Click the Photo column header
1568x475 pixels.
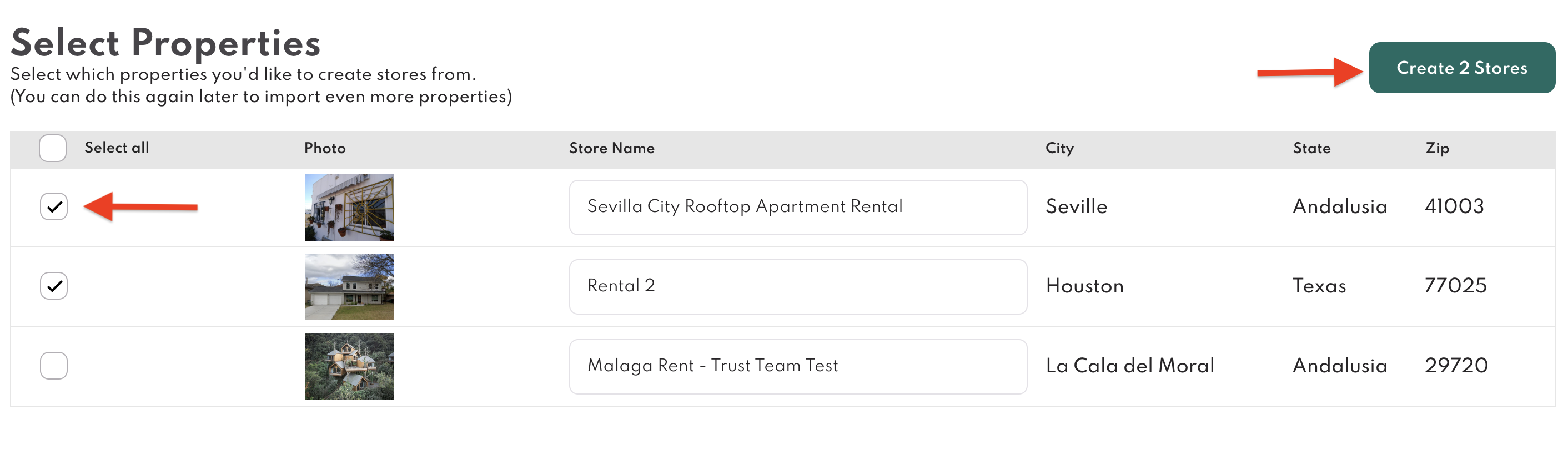[324, 148]
